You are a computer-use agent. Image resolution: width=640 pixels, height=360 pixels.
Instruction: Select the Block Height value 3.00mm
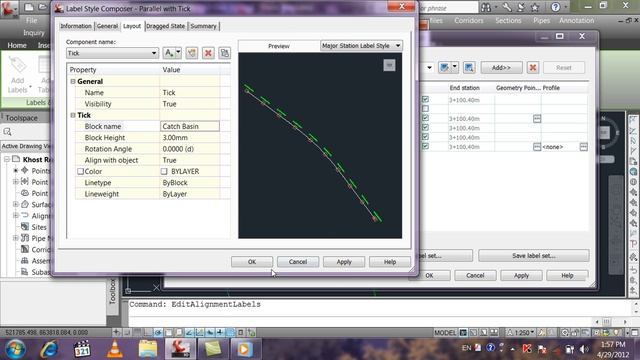point(190,138)
